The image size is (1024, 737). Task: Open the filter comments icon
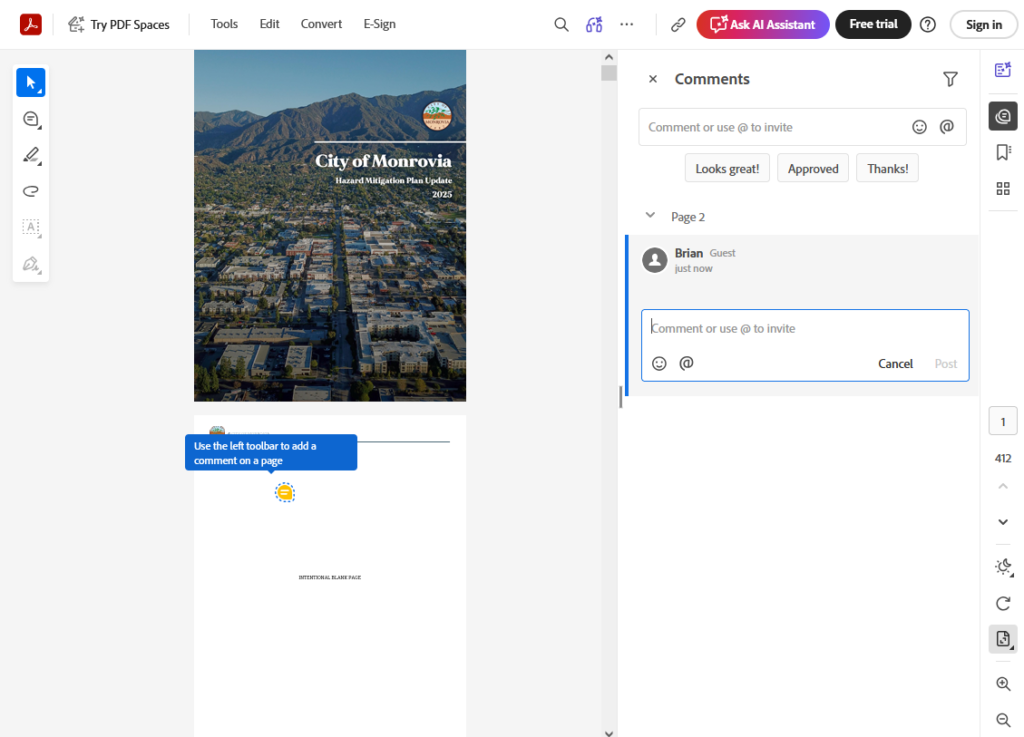pos(950,79)
